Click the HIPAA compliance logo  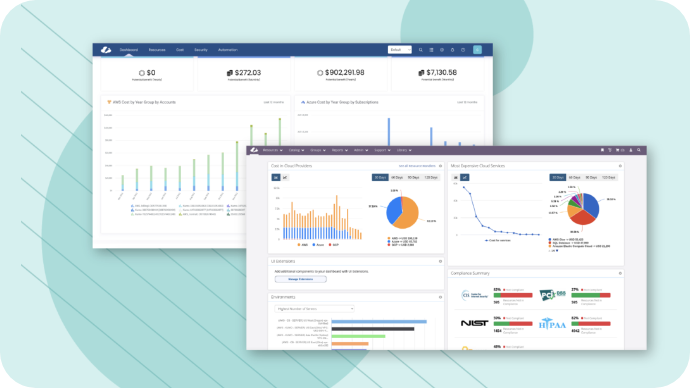552,324
